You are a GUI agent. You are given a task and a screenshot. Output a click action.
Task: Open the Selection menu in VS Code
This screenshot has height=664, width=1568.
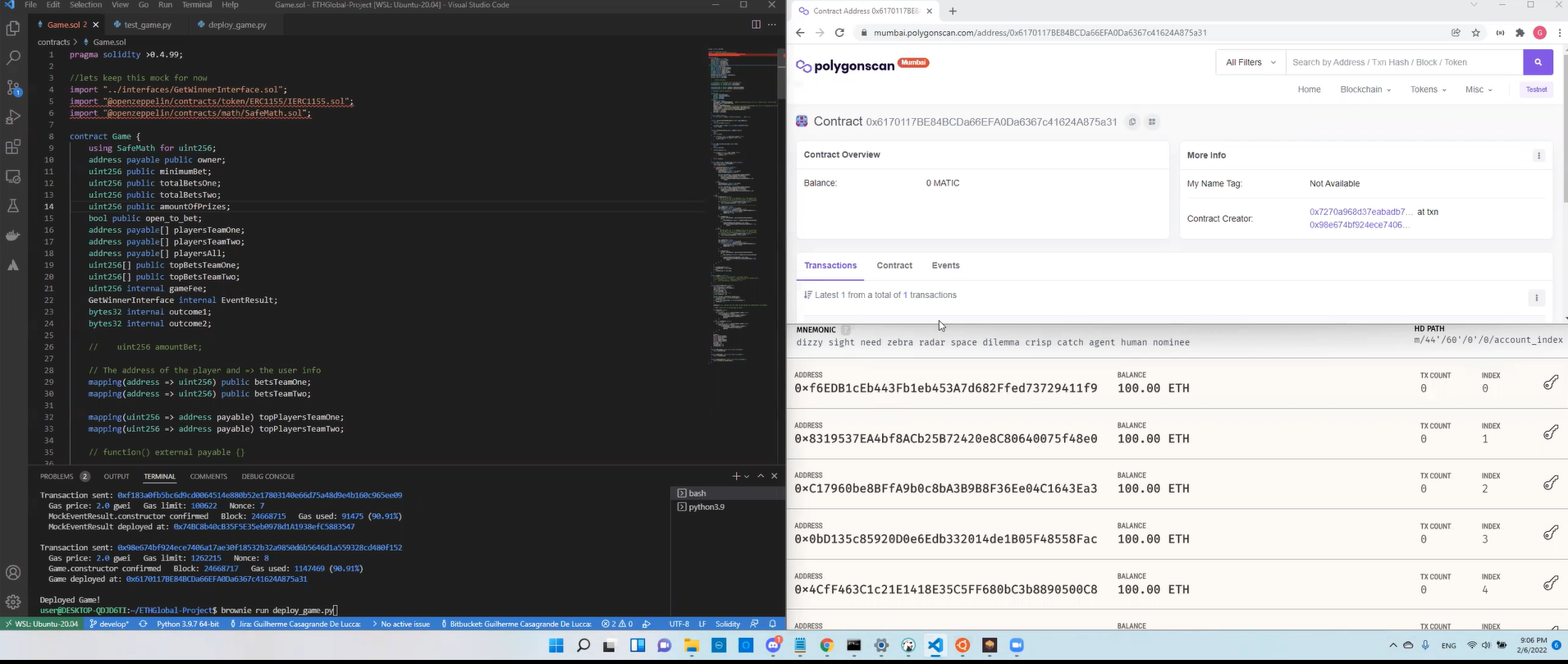pos(85,5)
